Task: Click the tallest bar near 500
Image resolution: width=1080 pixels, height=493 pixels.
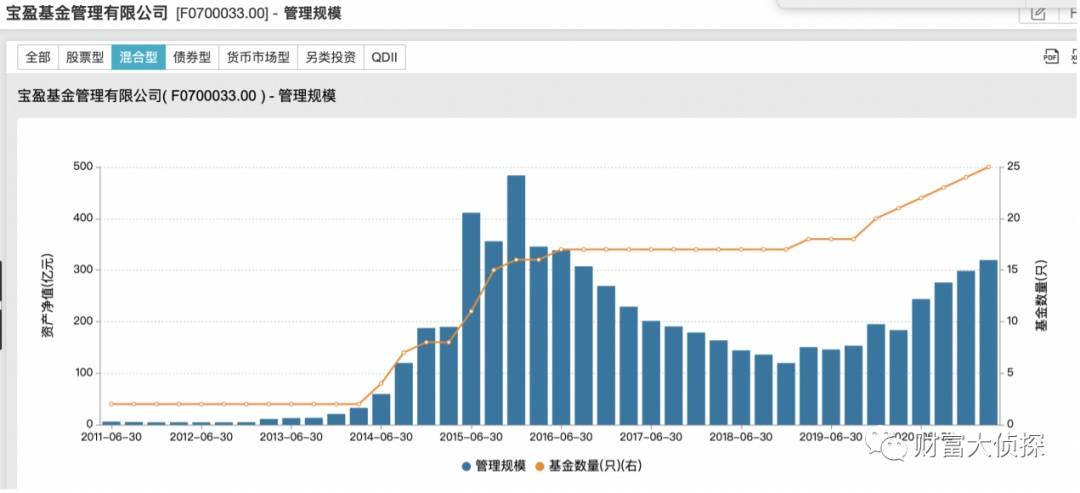Action: point(516,300)
